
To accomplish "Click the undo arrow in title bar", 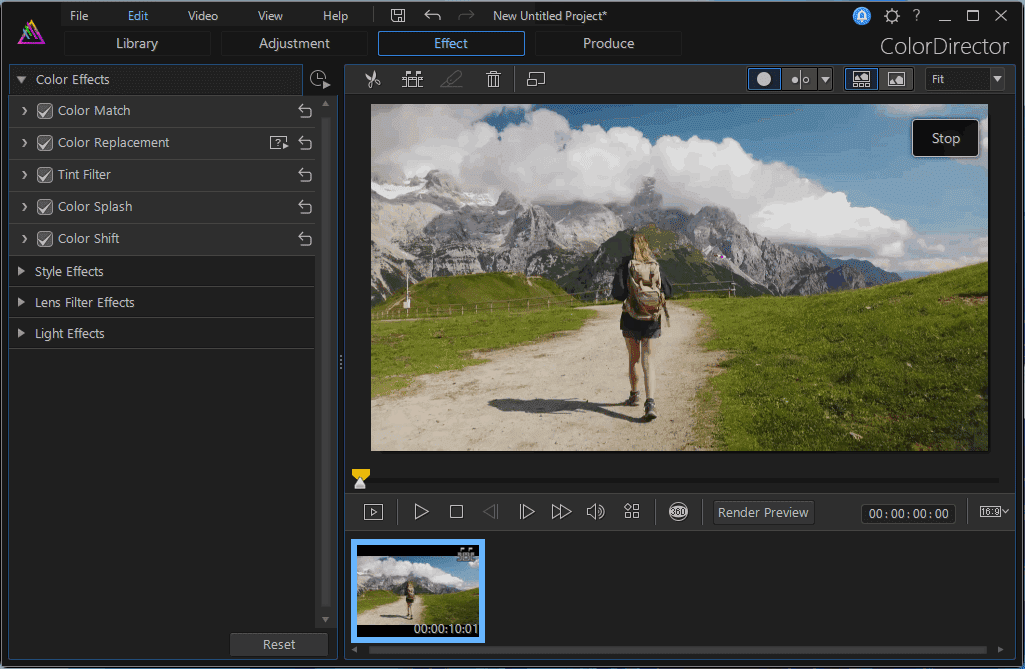I will (432, 16).
